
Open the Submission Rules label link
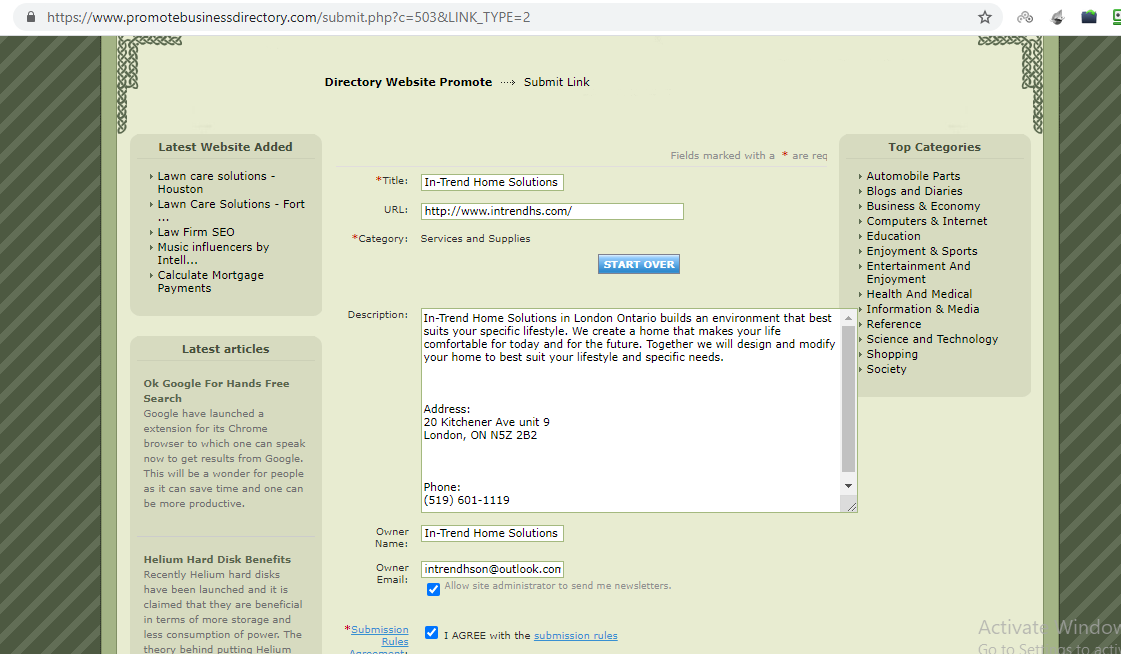[380, 635]
